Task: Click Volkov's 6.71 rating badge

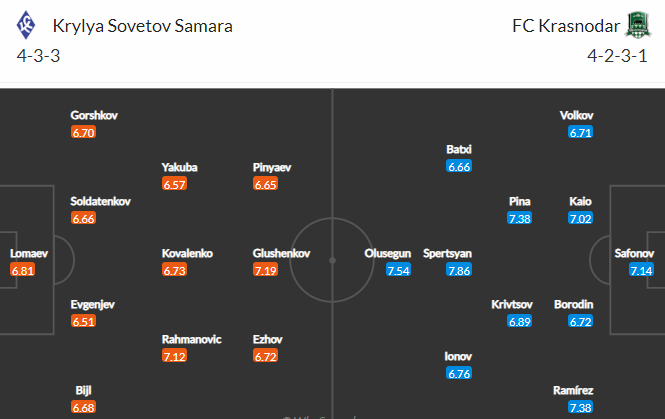Action: pos(580,133)
